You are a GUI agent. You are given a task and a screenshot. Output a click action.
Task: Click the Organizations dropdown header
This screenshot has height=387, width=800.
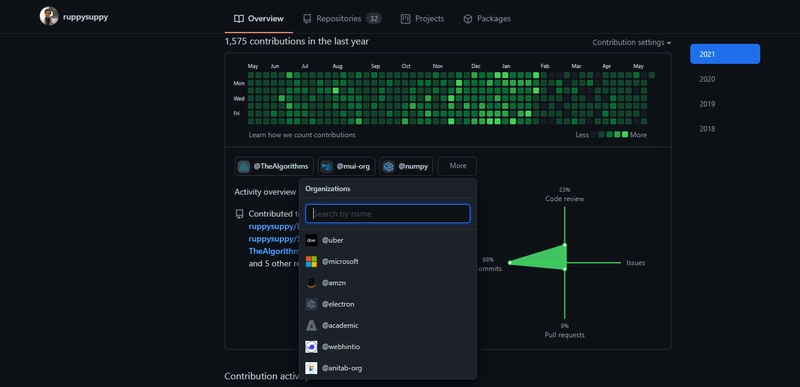[328, 189]
